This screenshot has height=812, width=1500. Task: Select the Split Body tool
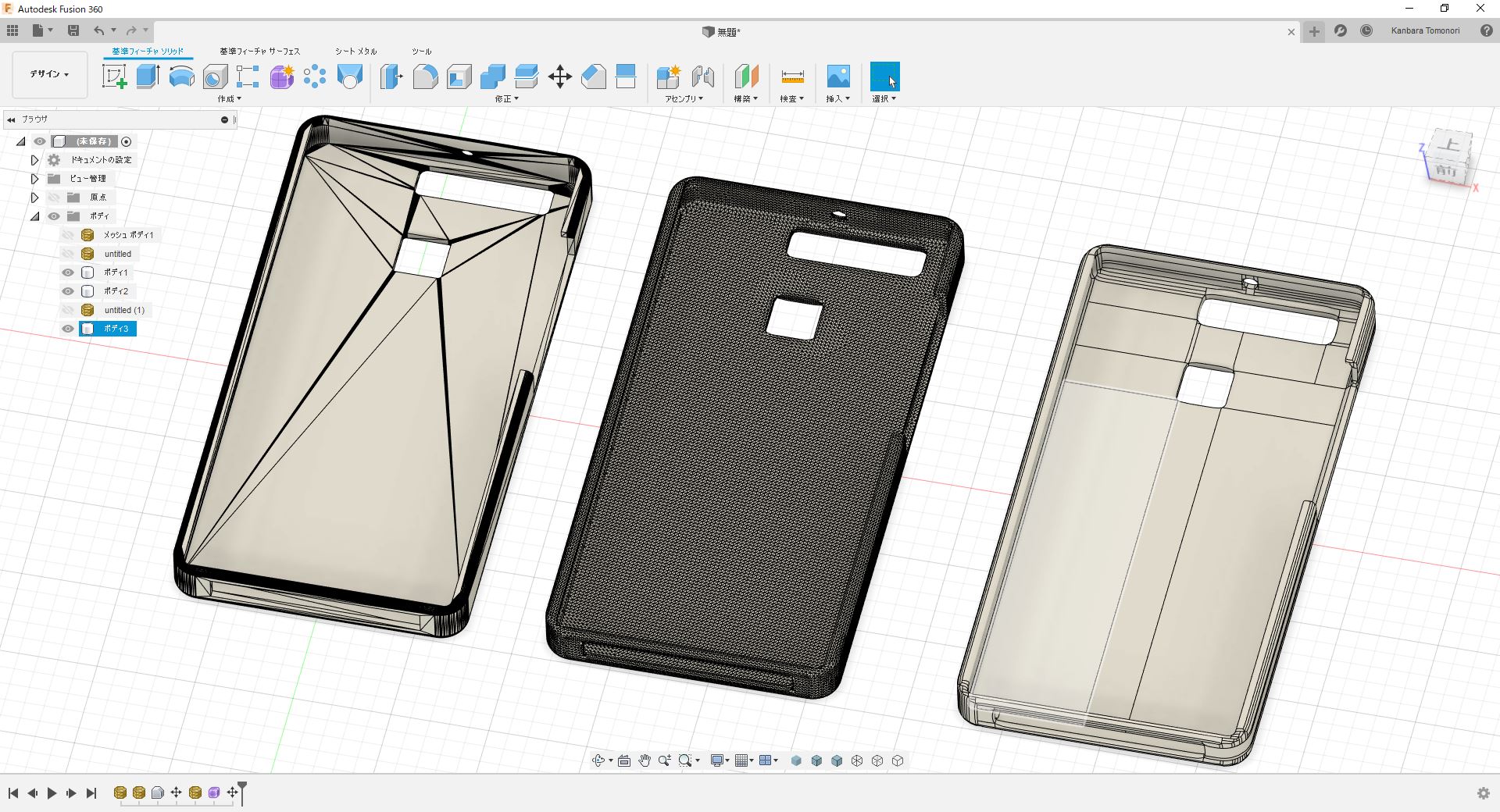626,77
